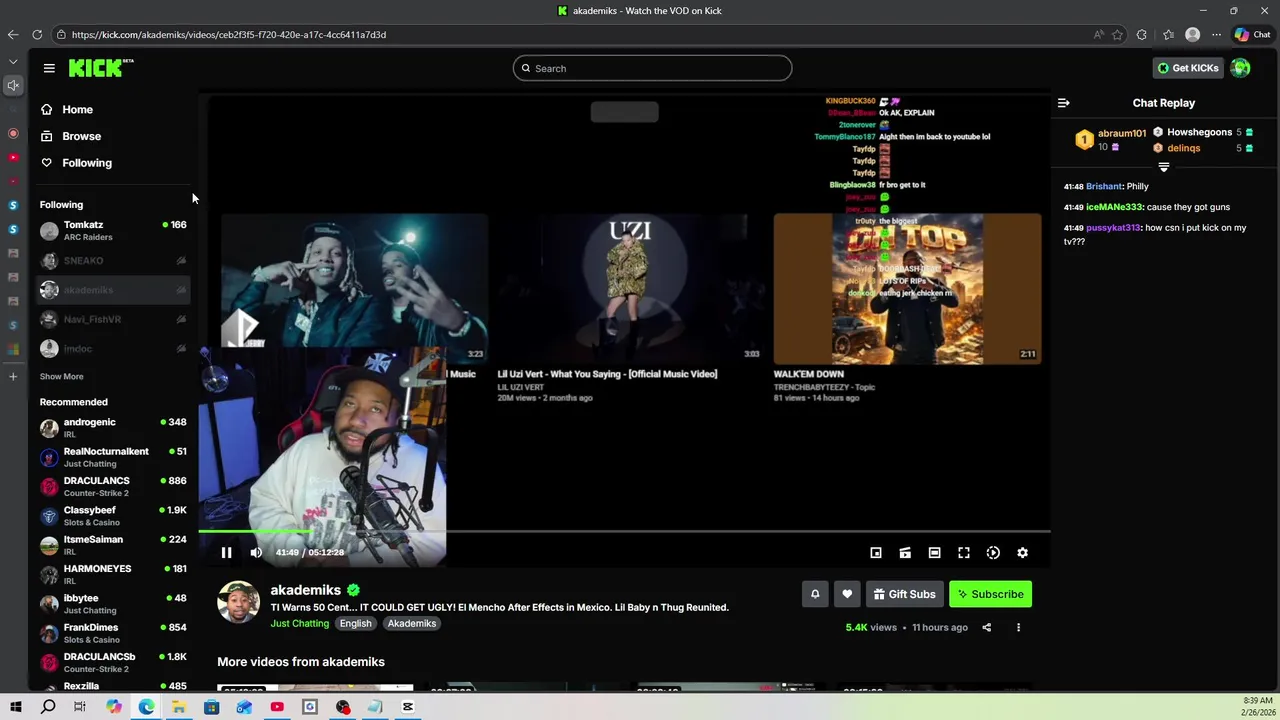The width and height of the screenshot is (1280, 720).
Task: Enable picture-in-picture mode
Action: tap(876, 552)
